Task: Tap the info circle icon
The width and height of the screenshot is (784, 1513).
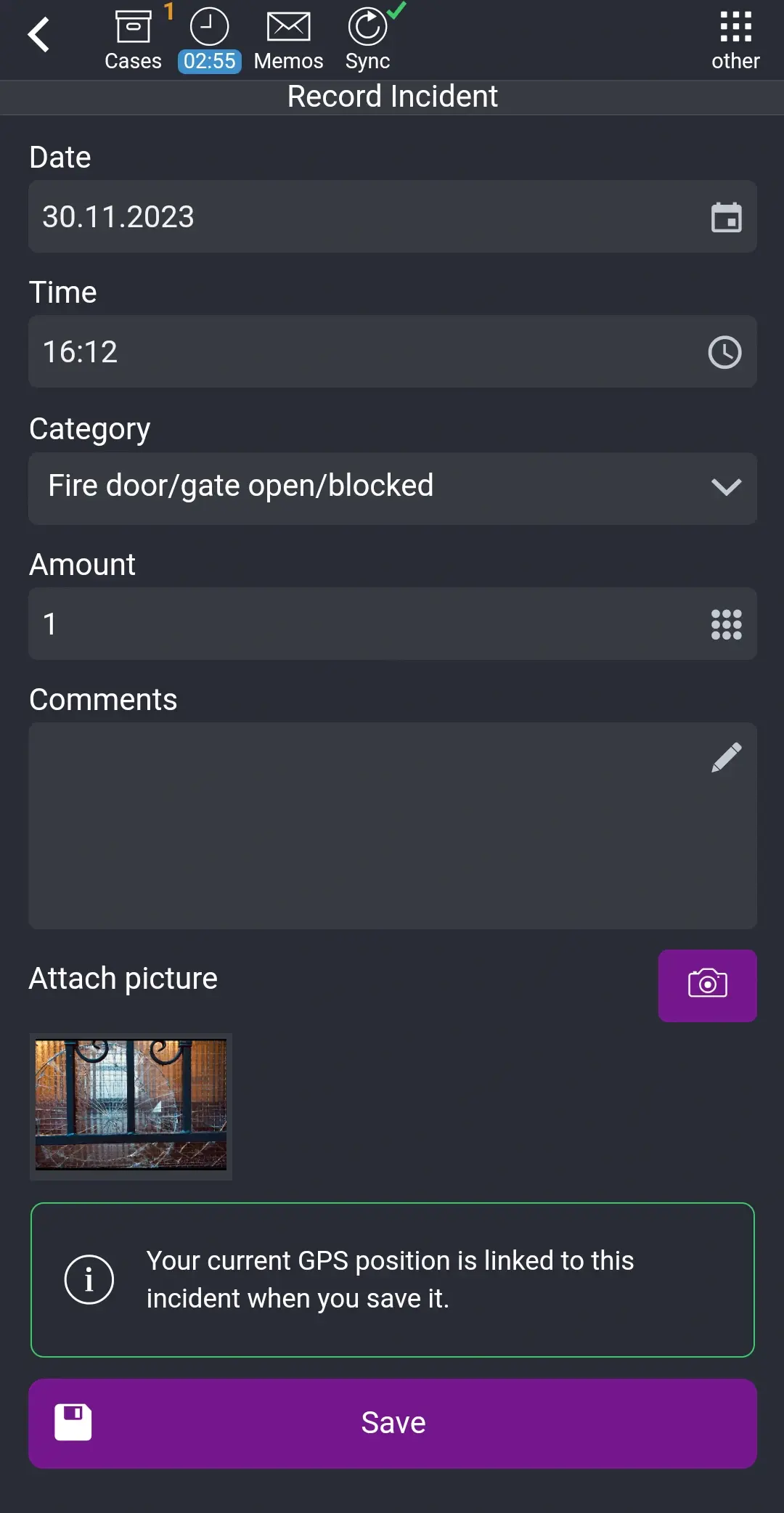Action: point(90,1279)
